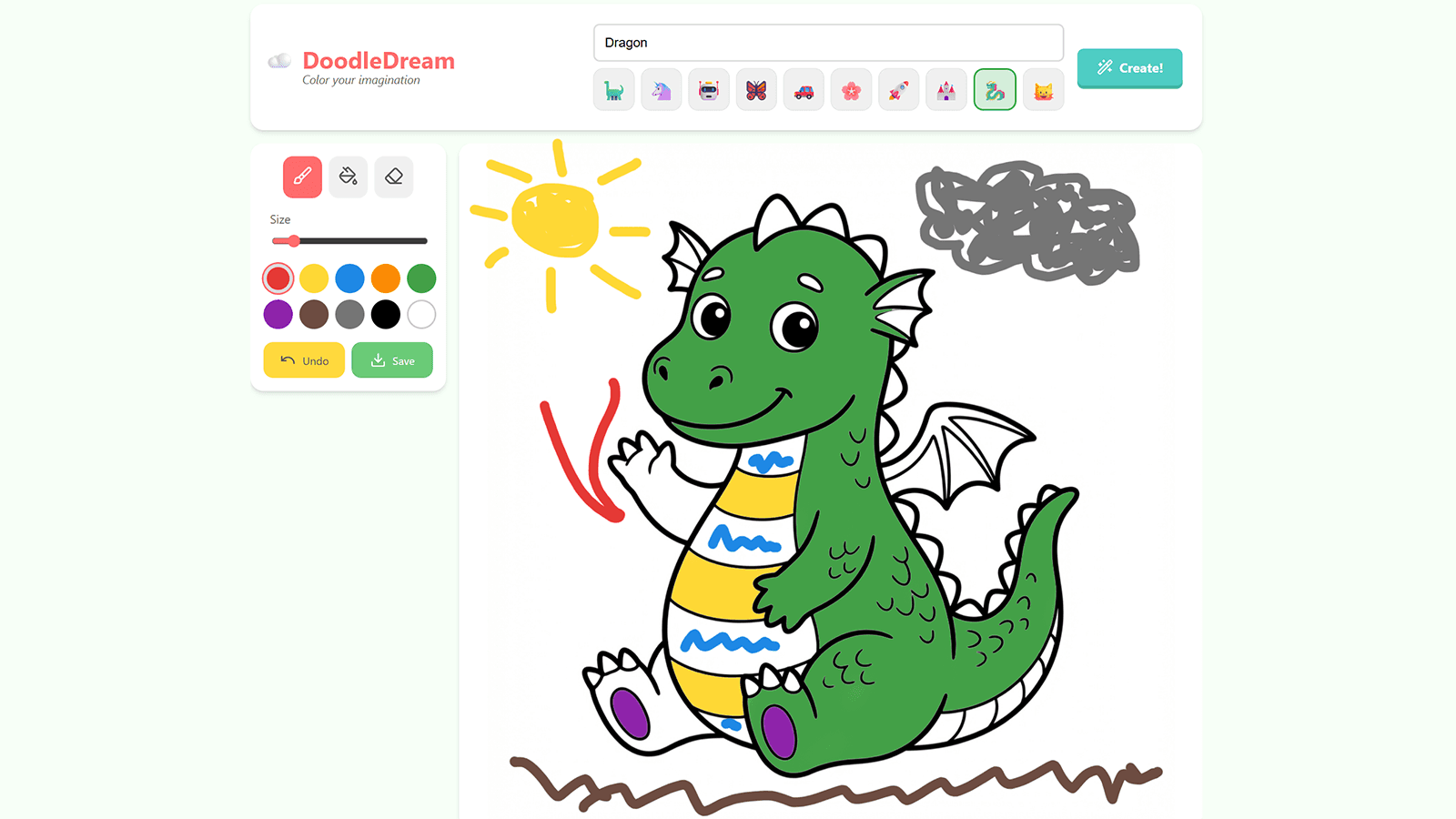Select the butterfly template
The height and width of the screenshot is (819, 1456).
(756, 89)
